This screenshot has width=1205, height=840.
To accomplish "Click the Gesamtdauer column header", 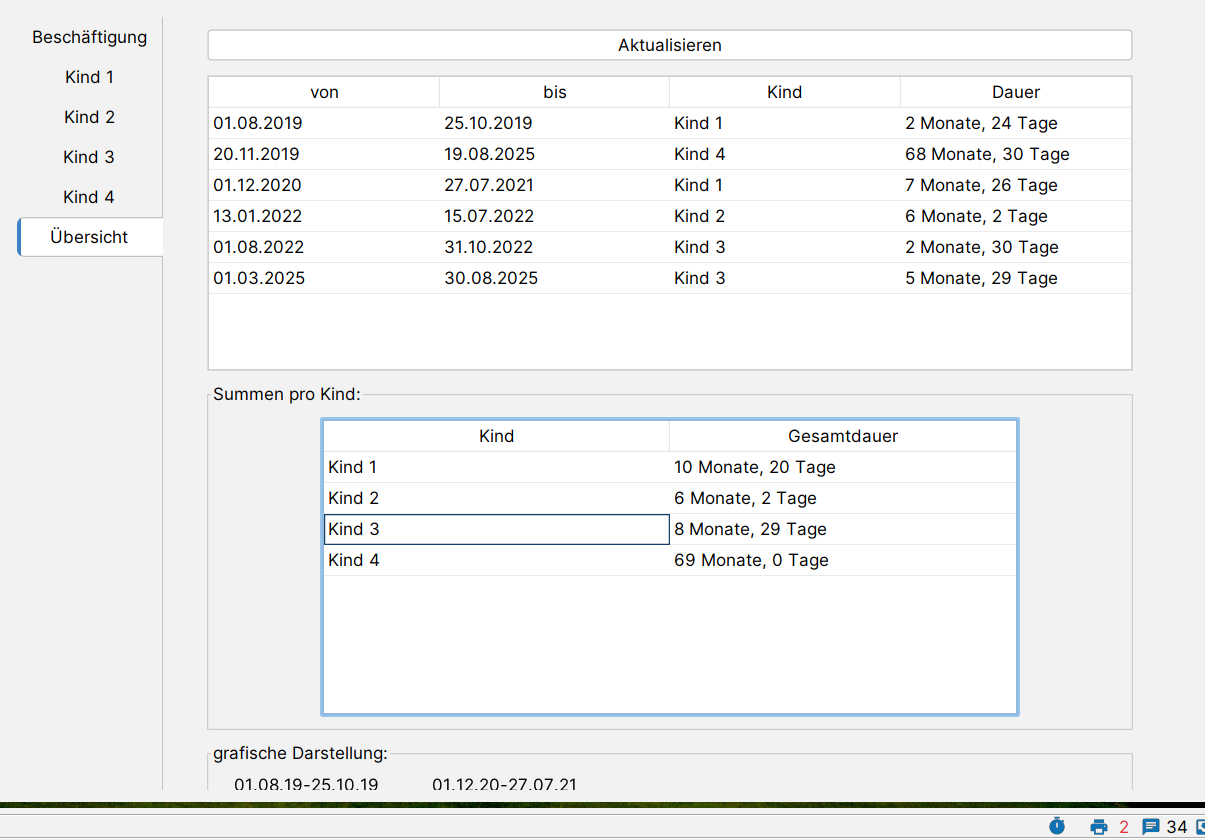I will click(x=842, y=436).
